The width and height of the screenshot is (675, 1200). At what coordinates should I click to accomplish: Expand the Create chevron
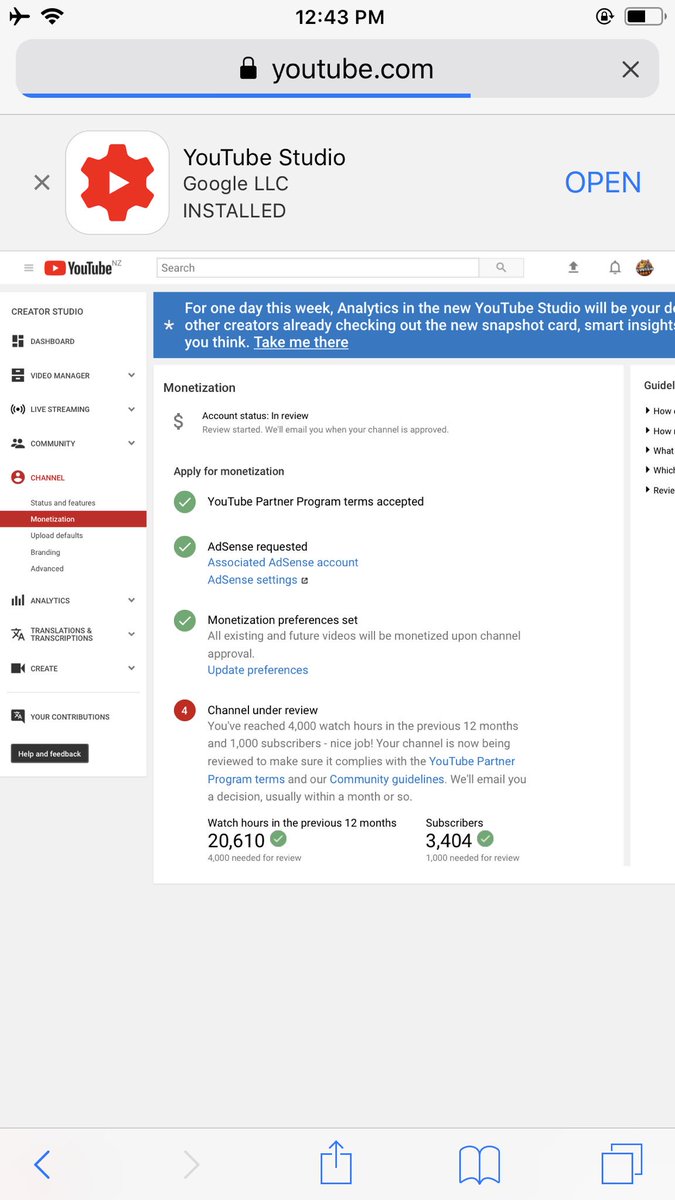tap(131, 669)
